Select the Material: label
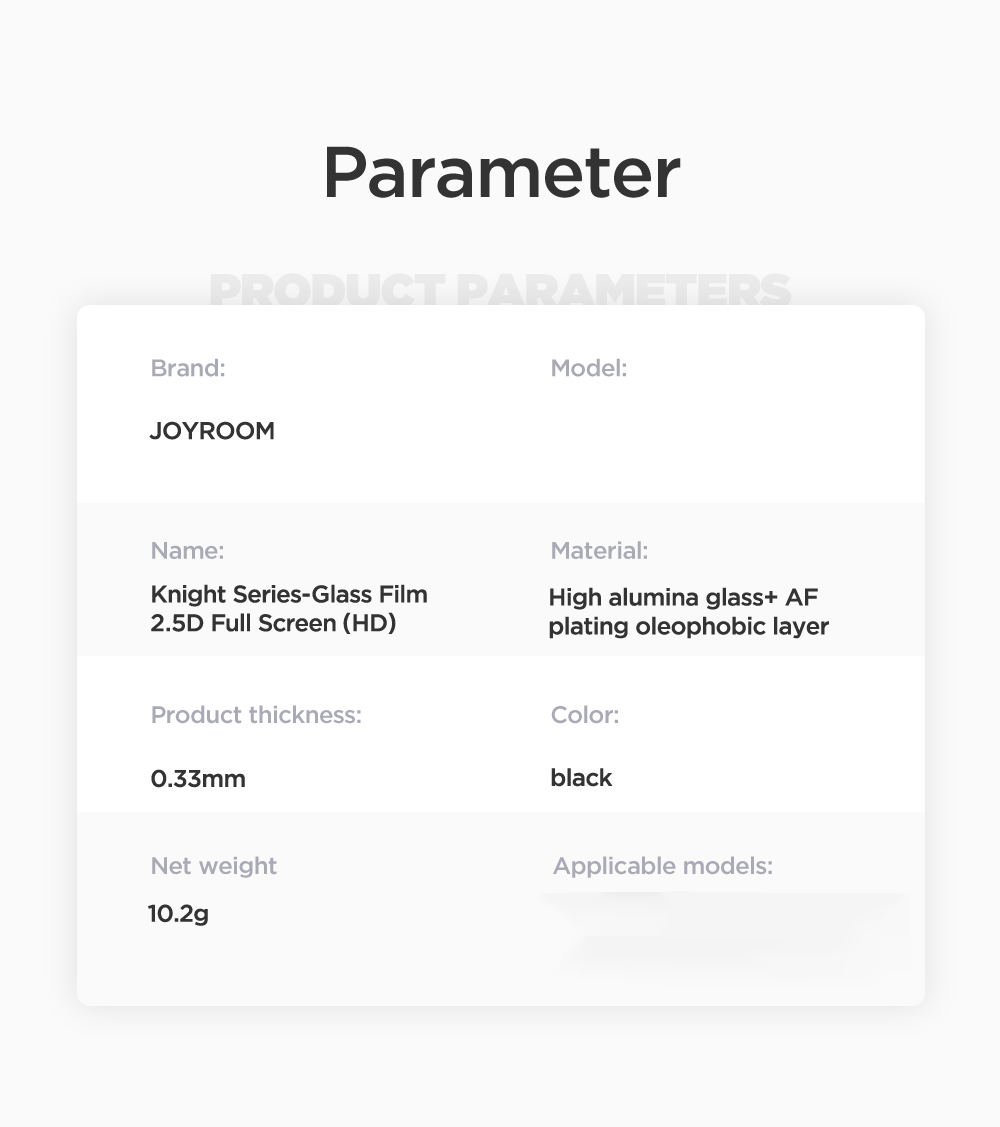This screenshot has width=1000, height=1127. (x=599, y=551)
